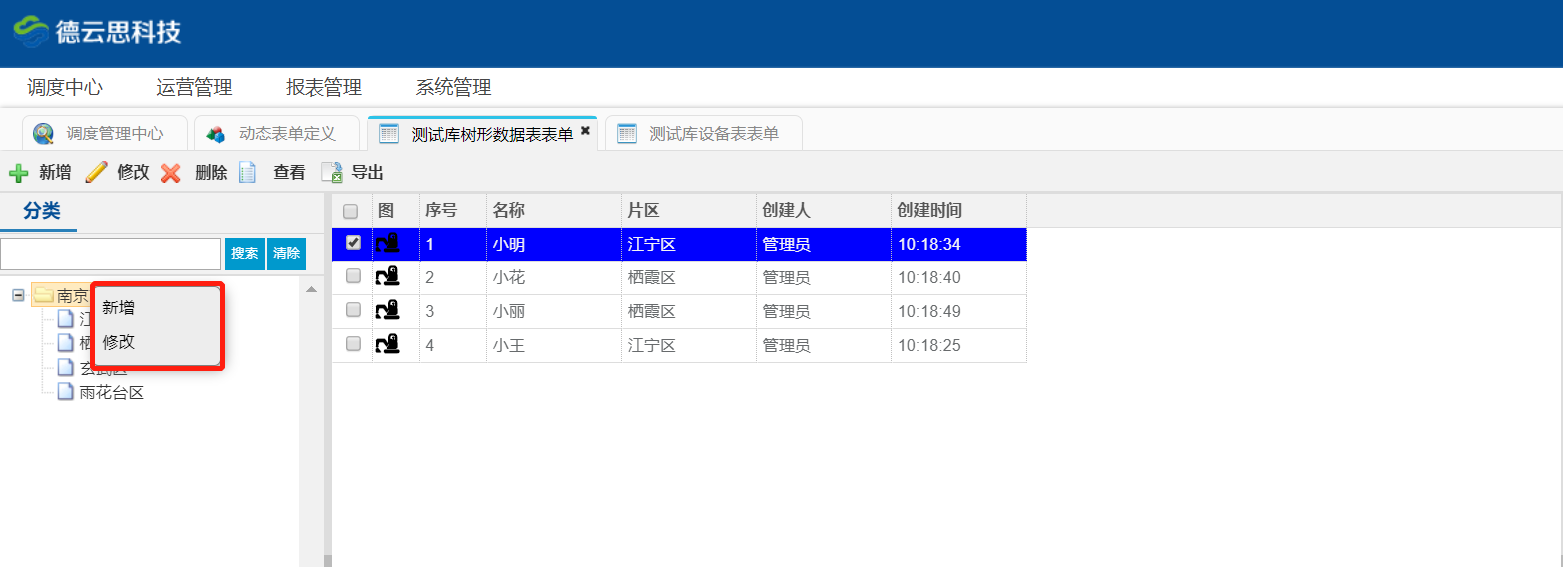
Task: Click the red X 删除 toolbar icon
Action: pos(171,173)
